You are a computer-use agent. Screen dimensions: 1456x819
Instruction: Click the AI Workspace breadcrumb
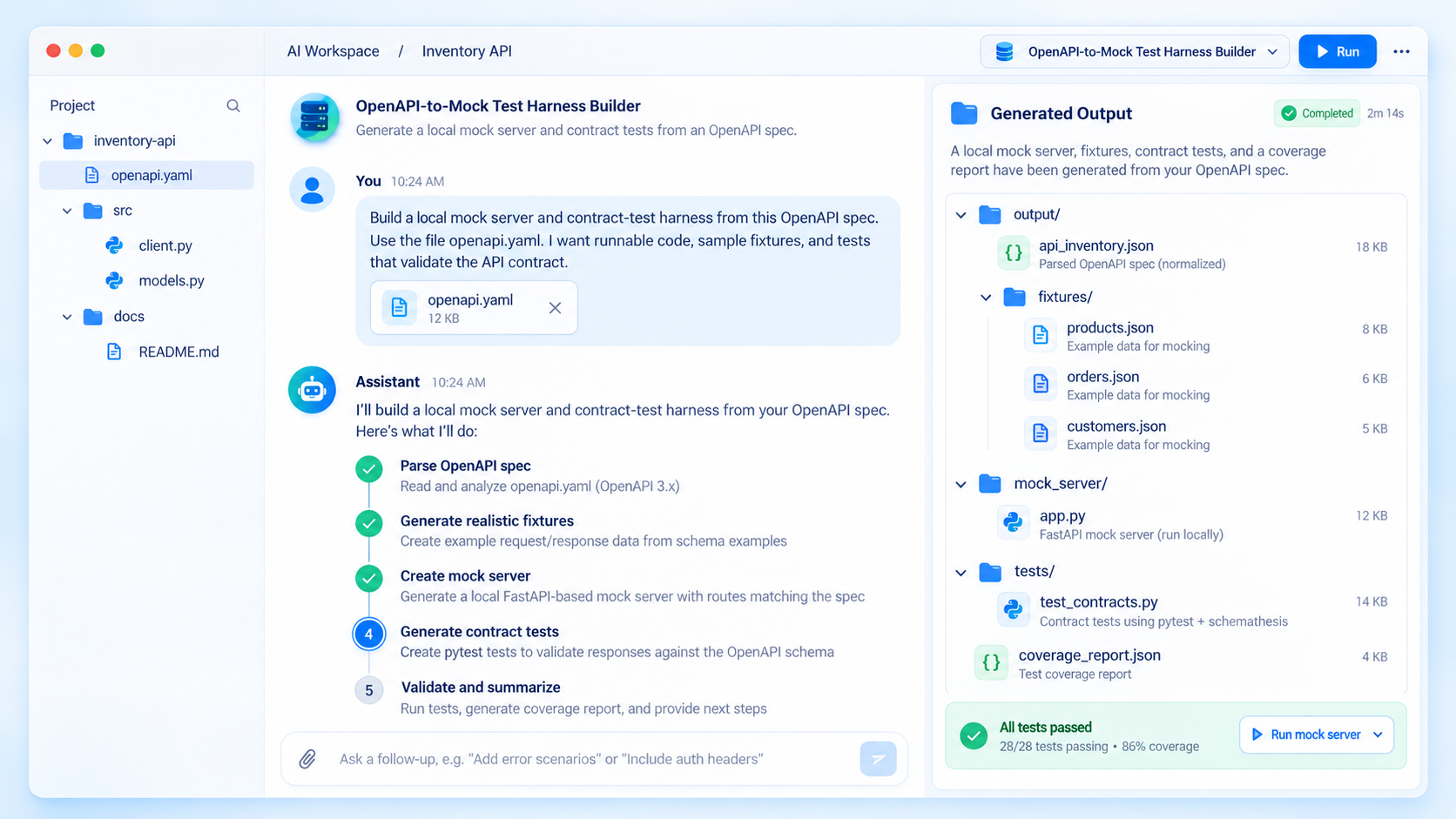333,51
